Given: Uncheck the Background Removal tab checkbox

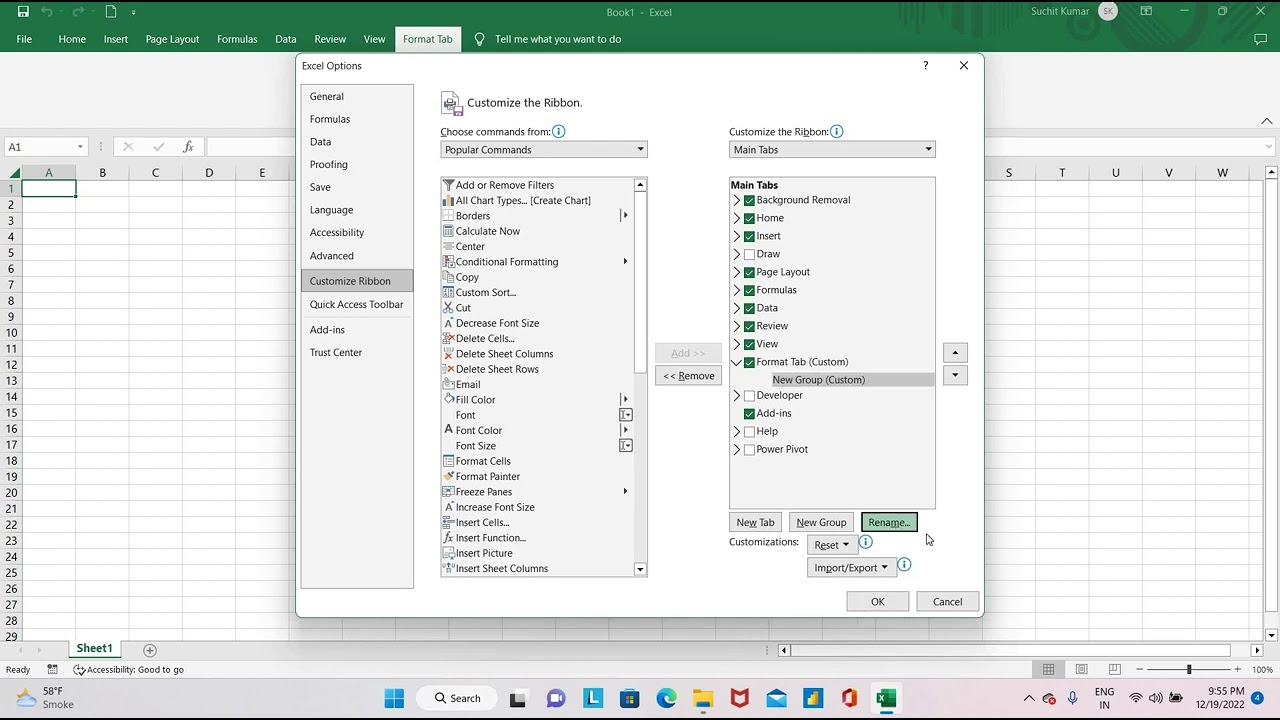Looking at the screenshot, I should pos(749,200).
